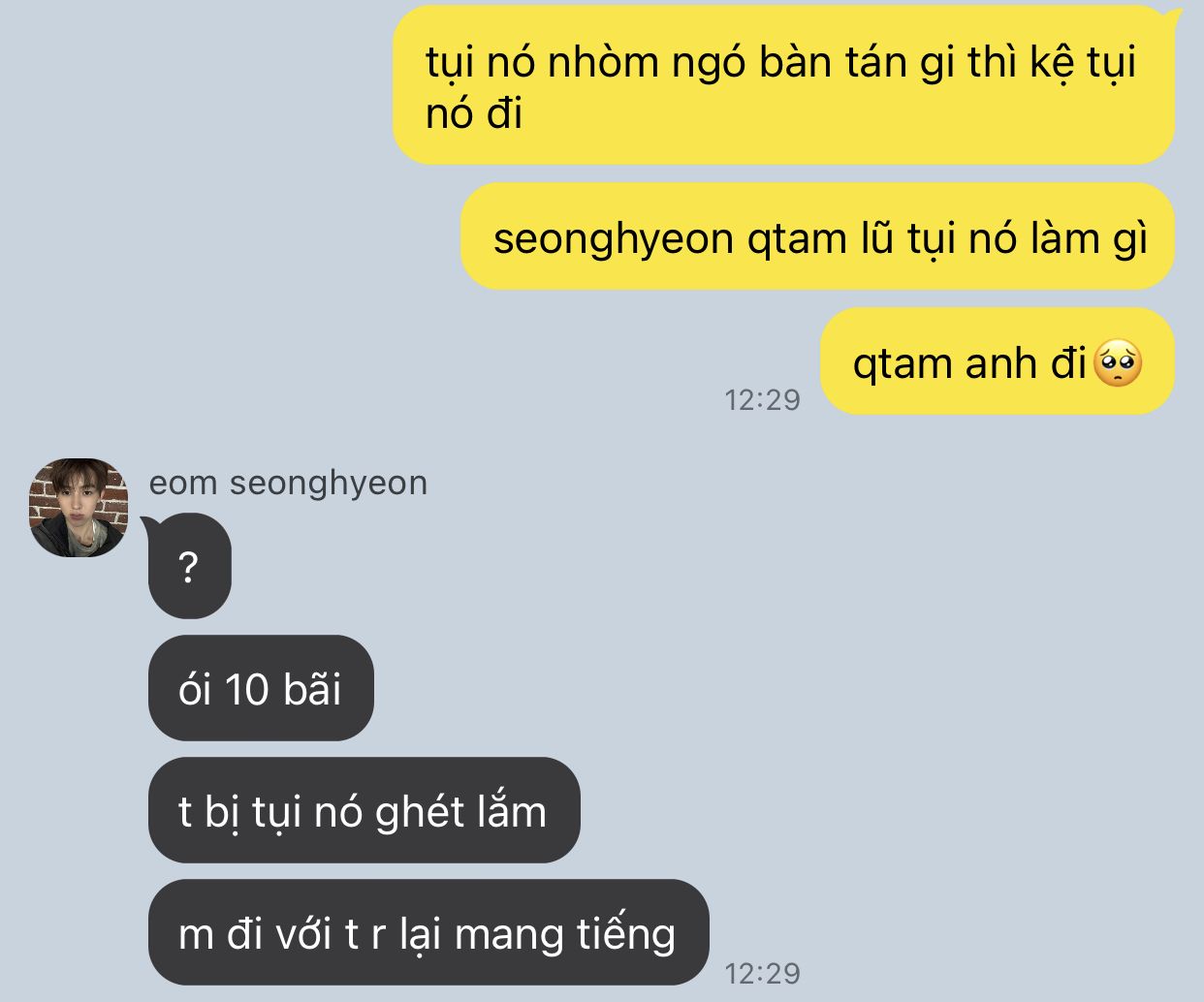Tap the 't bị tụi nó ghét lắm' bubble

click(x=364, y=810)
